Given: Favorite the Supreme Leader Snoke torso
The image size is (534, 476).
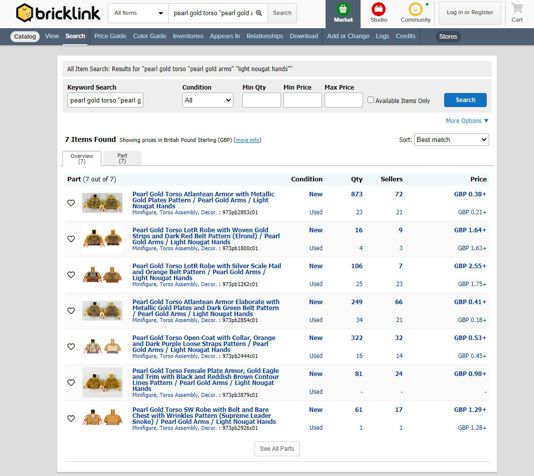Looking at the screenshot, I should click(71, 418).
